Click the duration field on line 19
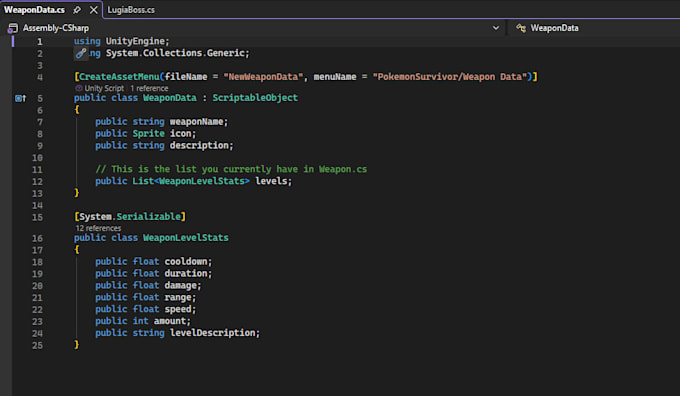The width and height of the screenshot is (680, 396). click(x=186, y=273)
